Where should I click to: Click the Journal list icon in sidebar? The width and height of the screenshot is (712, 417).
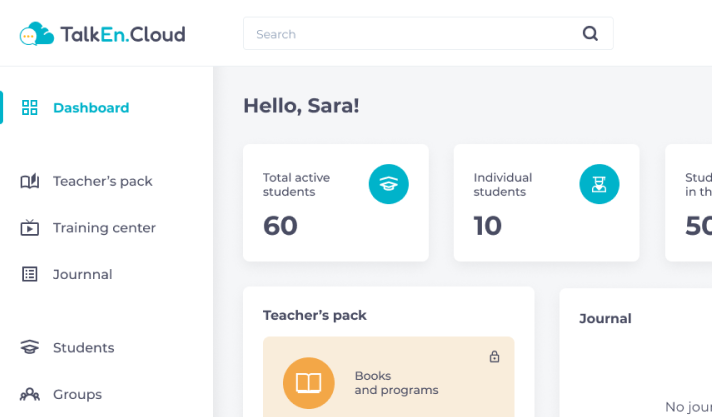(x=30, y=274)
